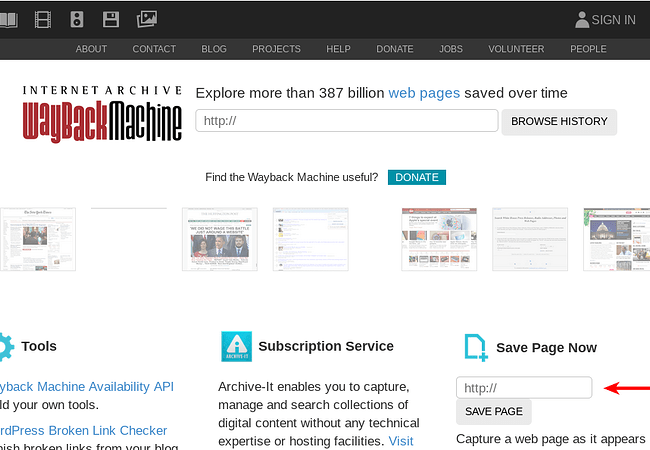Click the 'Tools' heading
This screenshot has width=650, height=450.
coord(39,346)
